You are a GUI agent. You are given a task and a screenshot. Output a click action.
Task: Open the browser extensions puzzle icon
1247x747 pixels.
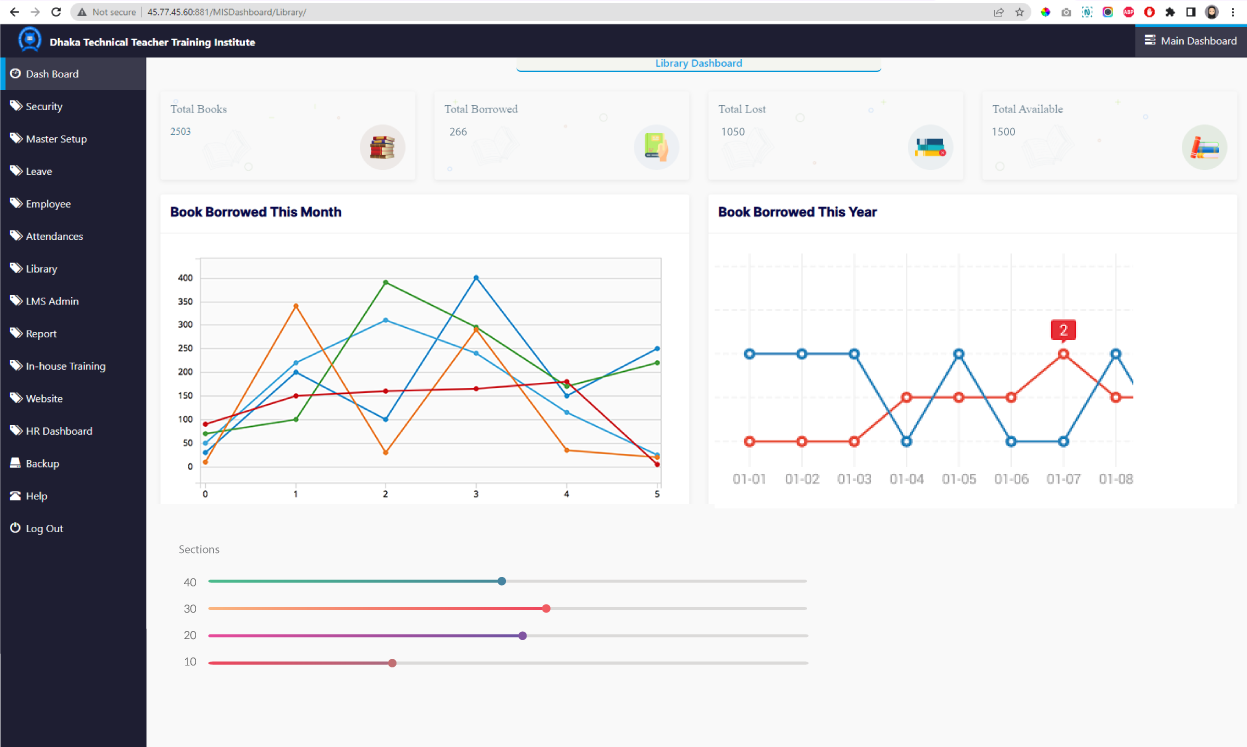[x=1170, y=12]
